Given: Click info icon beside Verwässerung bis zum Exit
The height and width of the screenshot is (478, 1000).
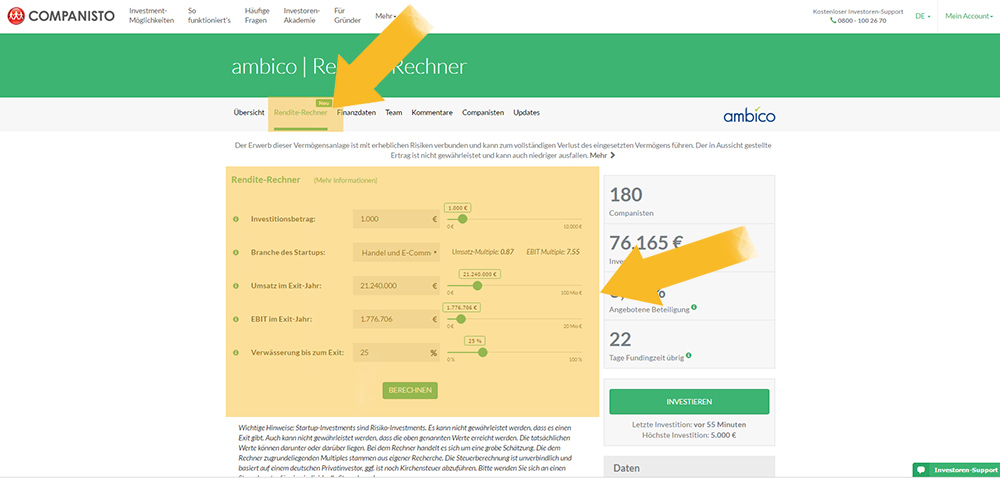Looking at the screenshot, I should (235, 352).
